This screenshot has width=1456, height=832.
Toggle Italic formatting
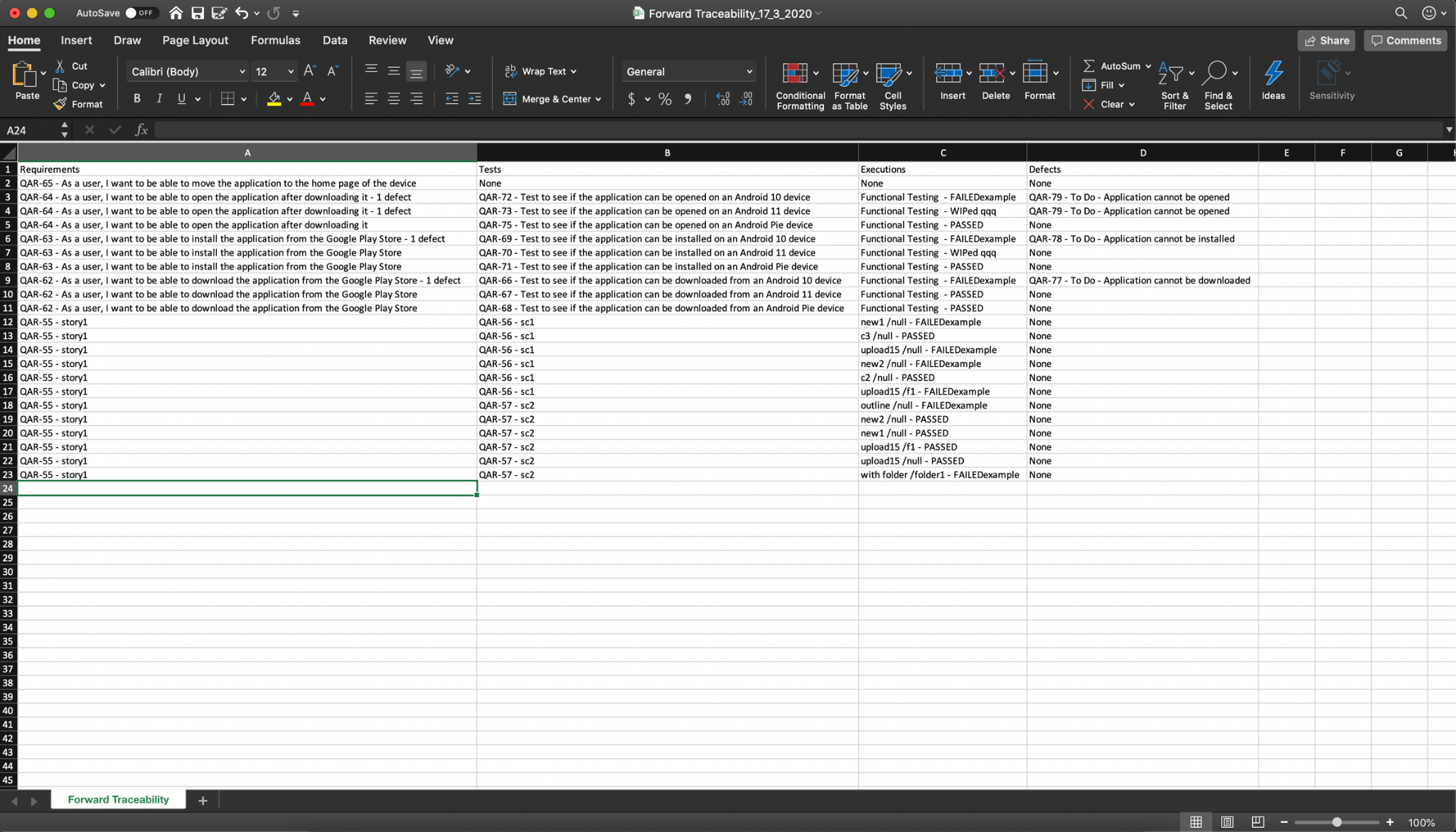click(159, 99)
